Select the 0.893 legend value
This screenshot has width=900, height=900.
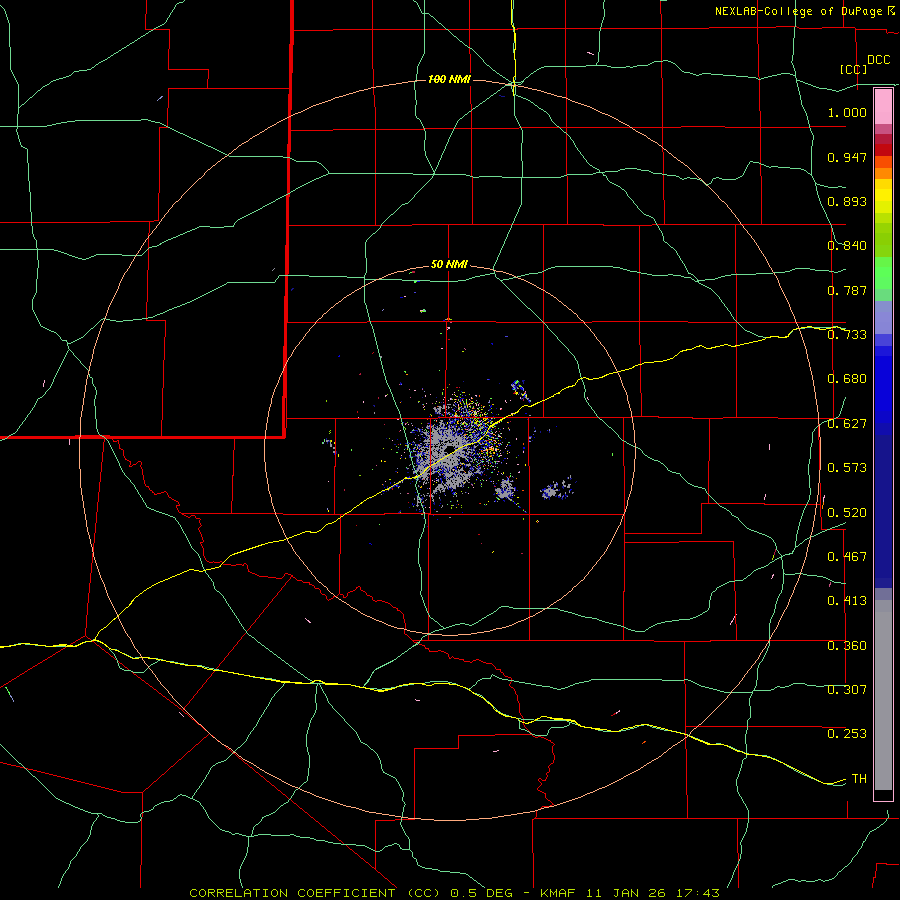click(847, 201)
